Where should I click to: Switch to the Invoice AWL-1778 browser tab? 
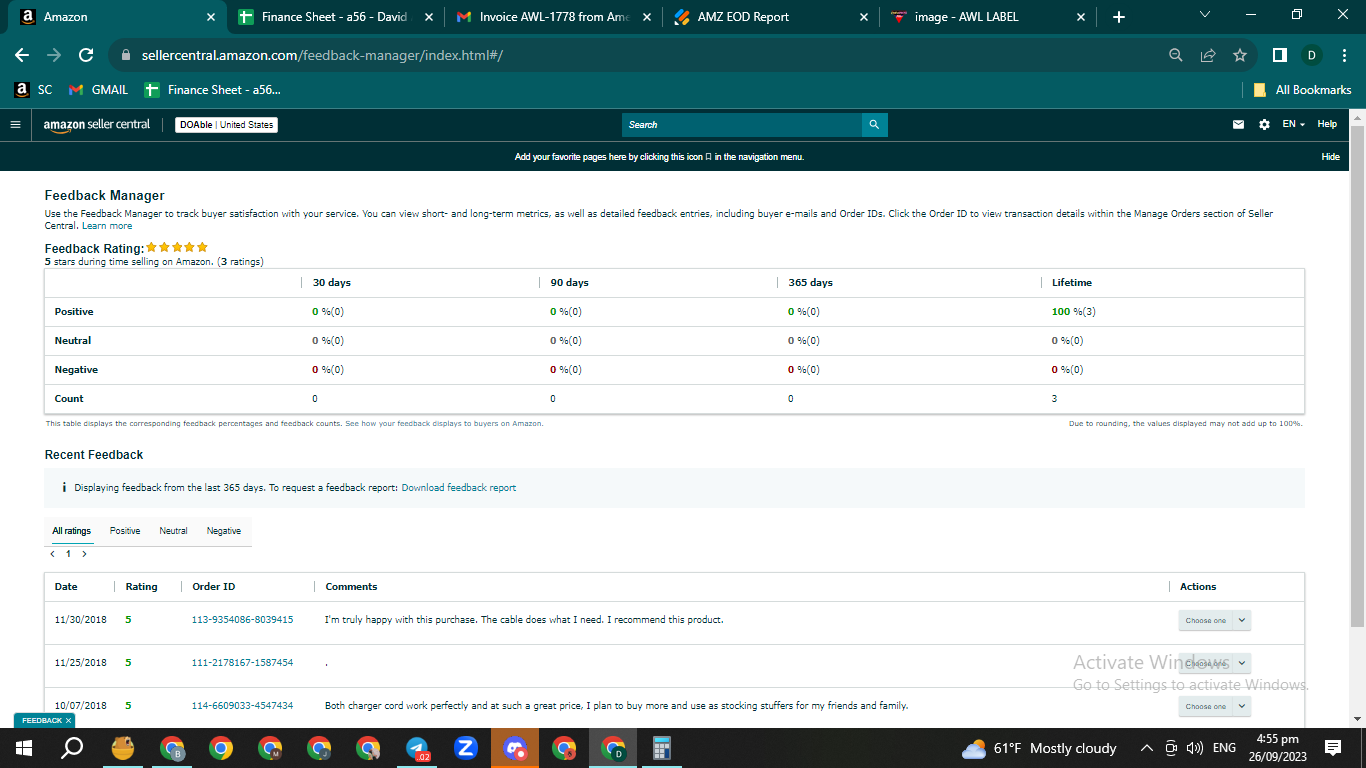(555, 17)
